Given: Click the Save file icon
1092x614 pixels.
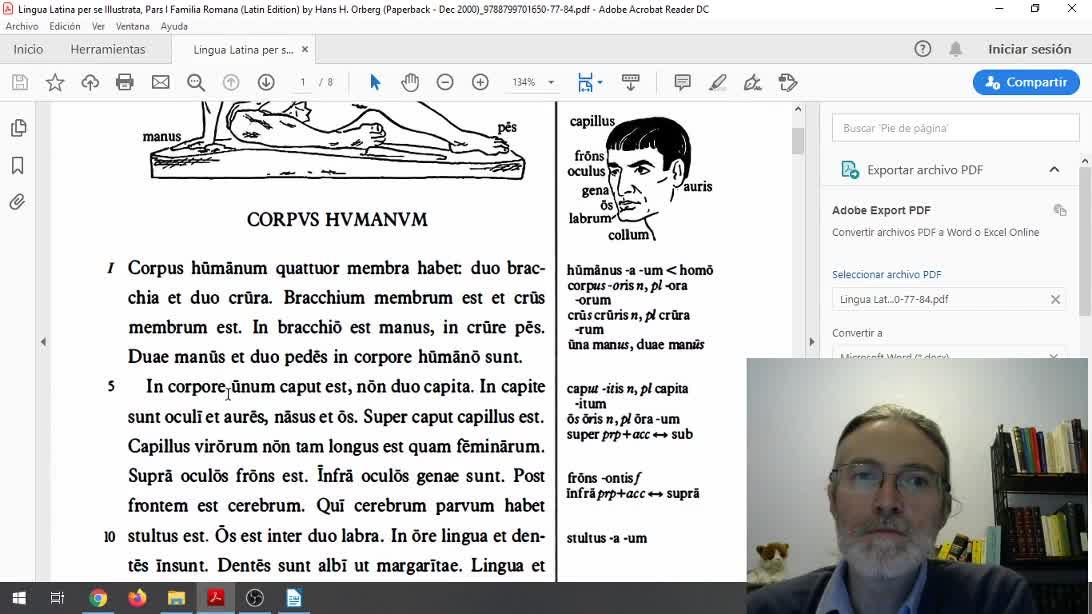Looking at the screenshot, I should point(20,82).
